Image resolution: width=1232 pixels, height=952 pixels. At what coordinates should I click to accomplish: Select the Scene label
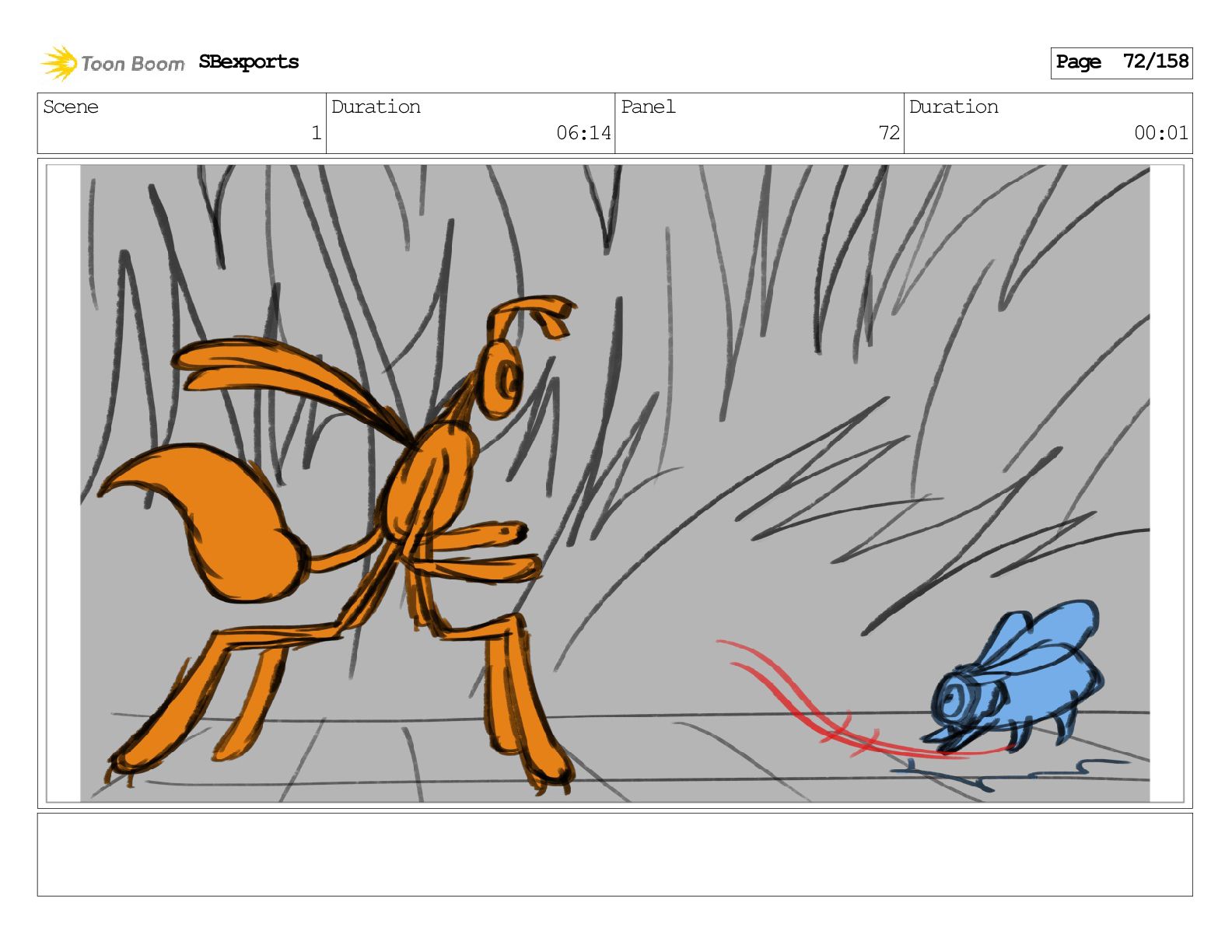point(71,107)
